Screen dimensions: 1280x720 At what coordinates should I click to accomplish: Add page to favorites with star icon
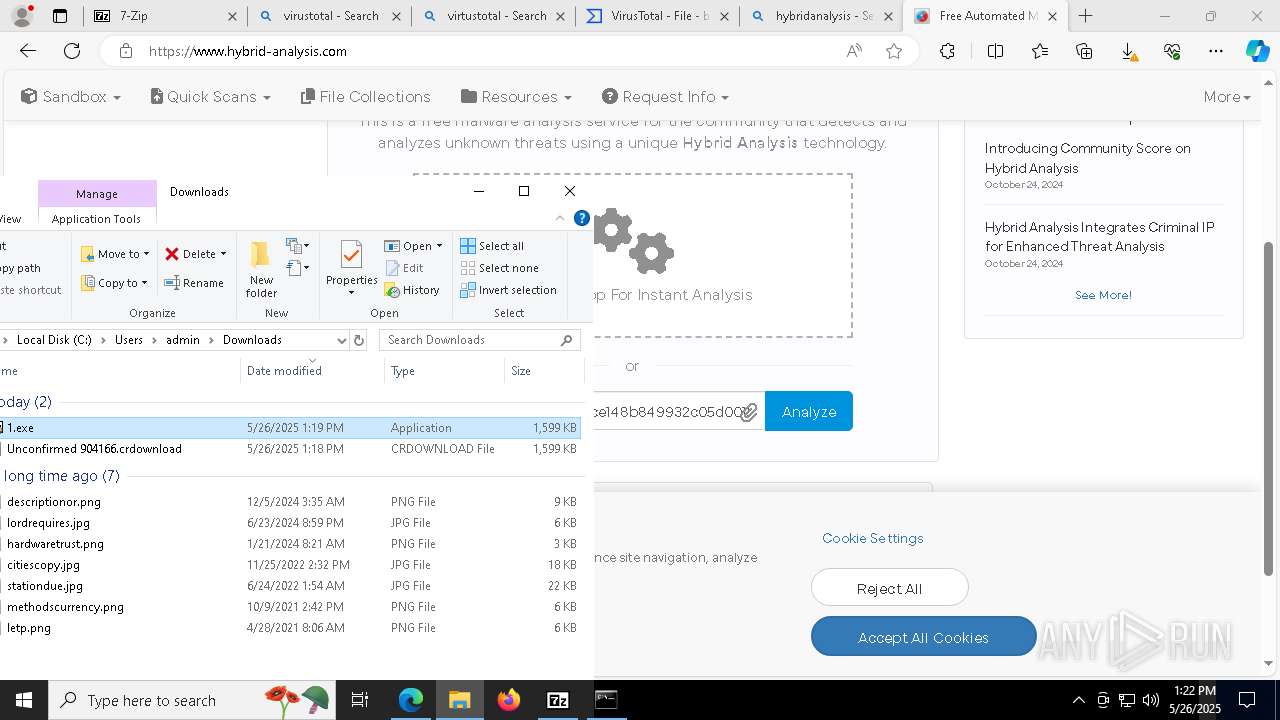point(894,51)
